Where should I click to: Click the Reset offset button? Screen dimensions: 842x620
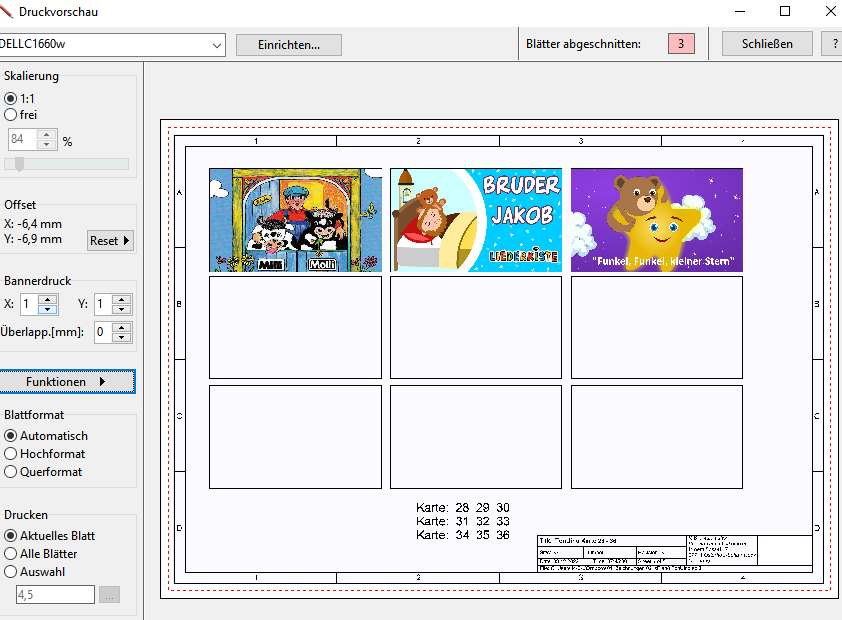[110, 240]
